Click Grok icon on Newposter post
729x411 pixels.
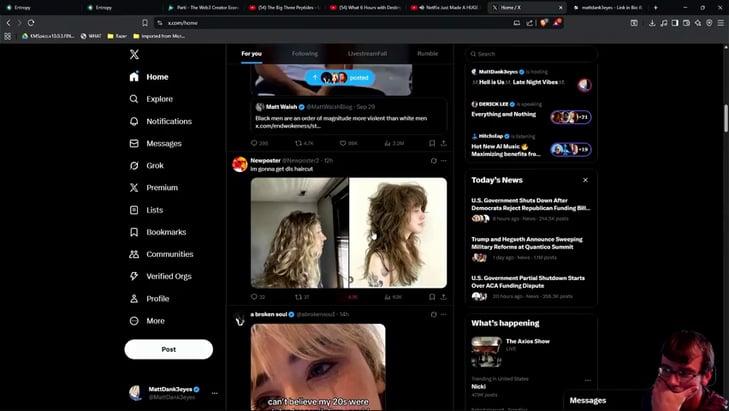coord(433,160)
